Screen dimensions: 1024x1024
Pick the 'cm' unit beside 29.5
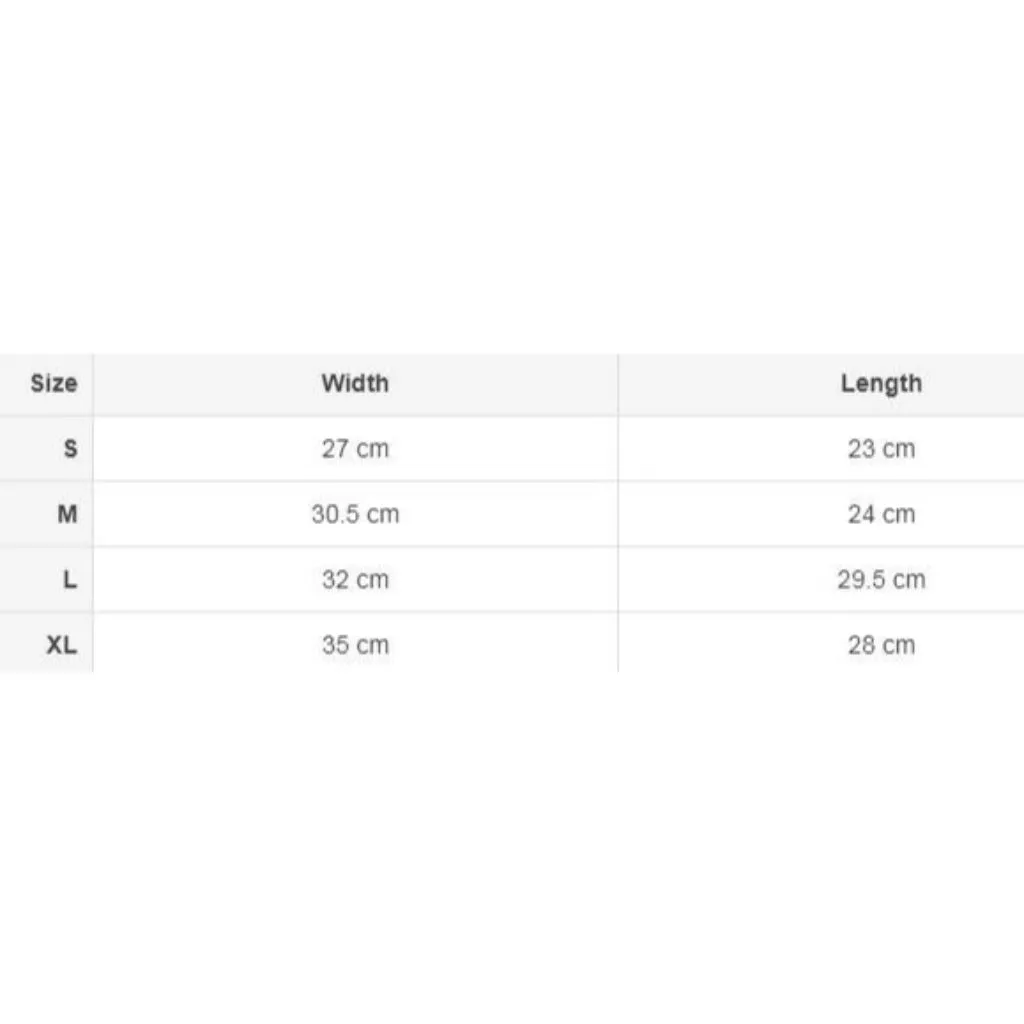(x=909, y=581)
